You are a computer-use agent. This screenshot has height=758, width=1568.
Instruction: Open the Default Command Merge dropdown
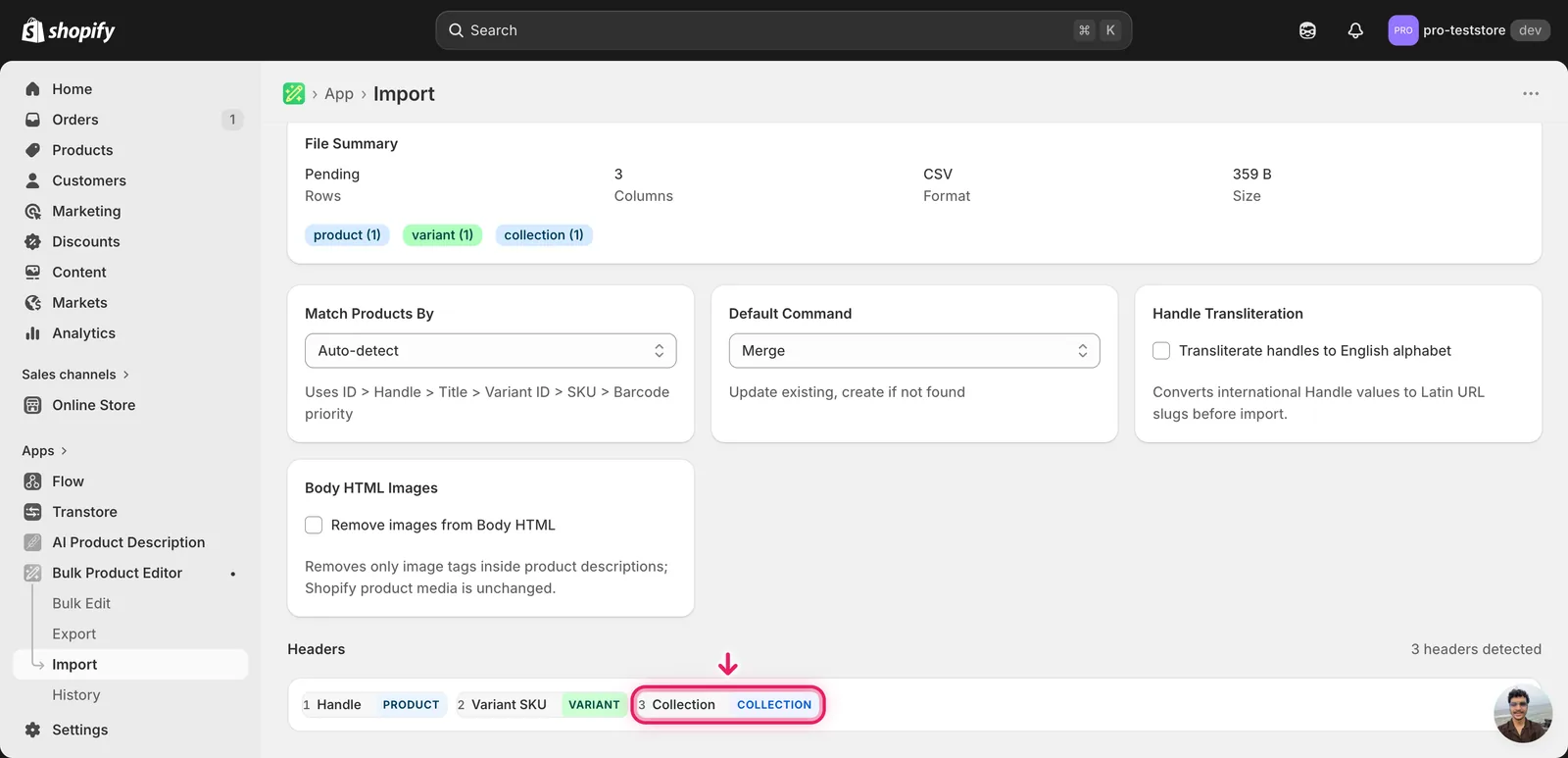tap(914, 351)
